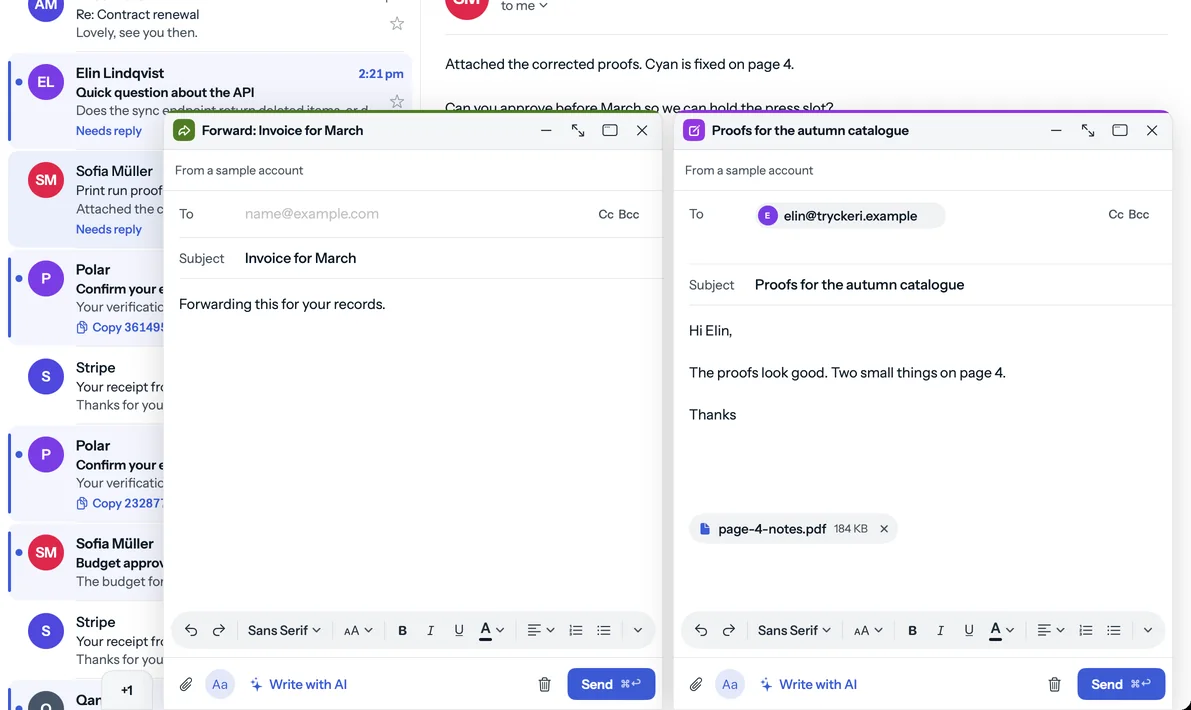Discard the Proofs for the autumn catalogue draft
This screenshot has height=710, width=1191.
(1054, 684)
